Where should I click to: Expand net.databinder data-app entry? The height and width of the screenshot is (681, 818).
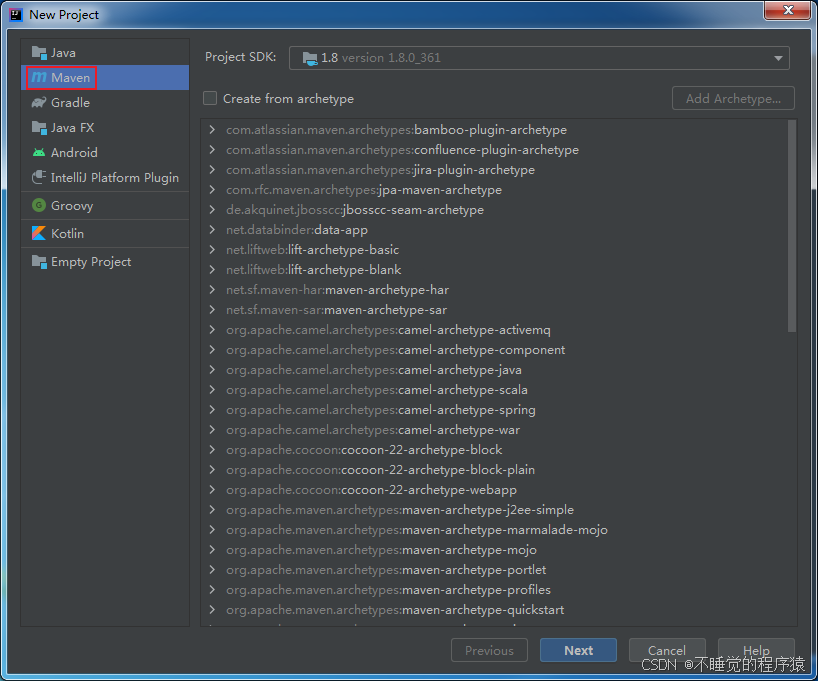tap(212, 230)
